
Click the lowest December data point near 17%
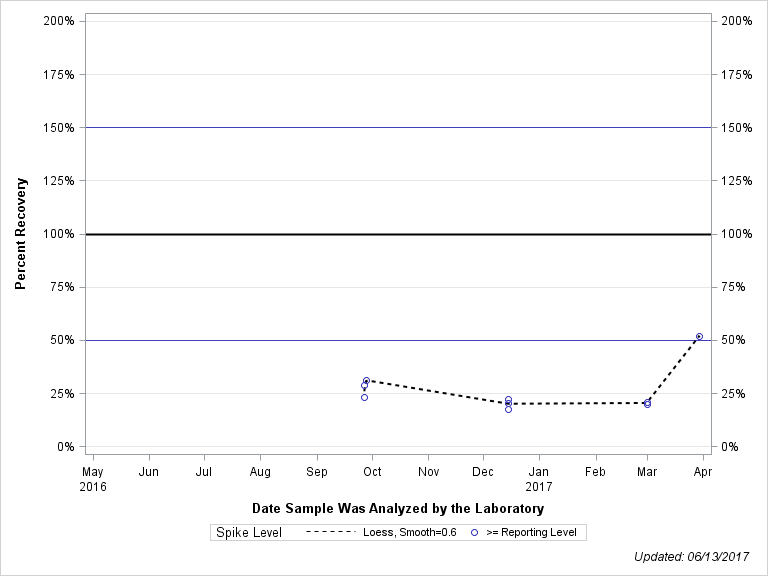click(508, 409)
